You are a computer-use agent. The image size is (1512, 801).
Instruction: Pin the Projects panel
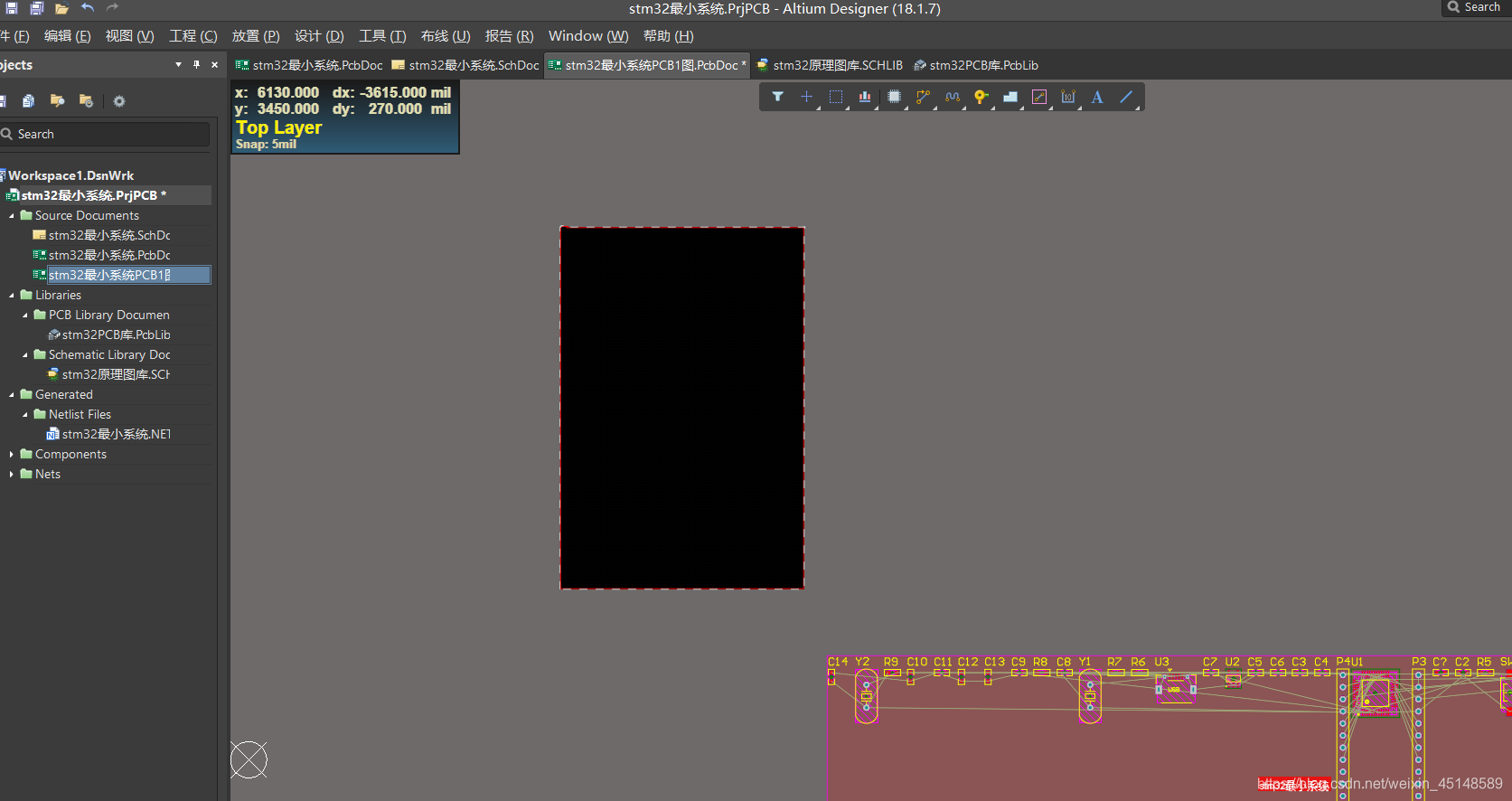(196, 65)
